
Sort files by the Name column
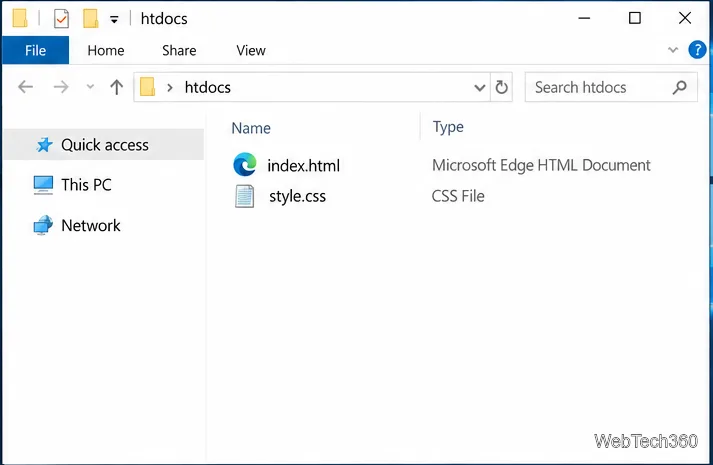pos(251,128)
